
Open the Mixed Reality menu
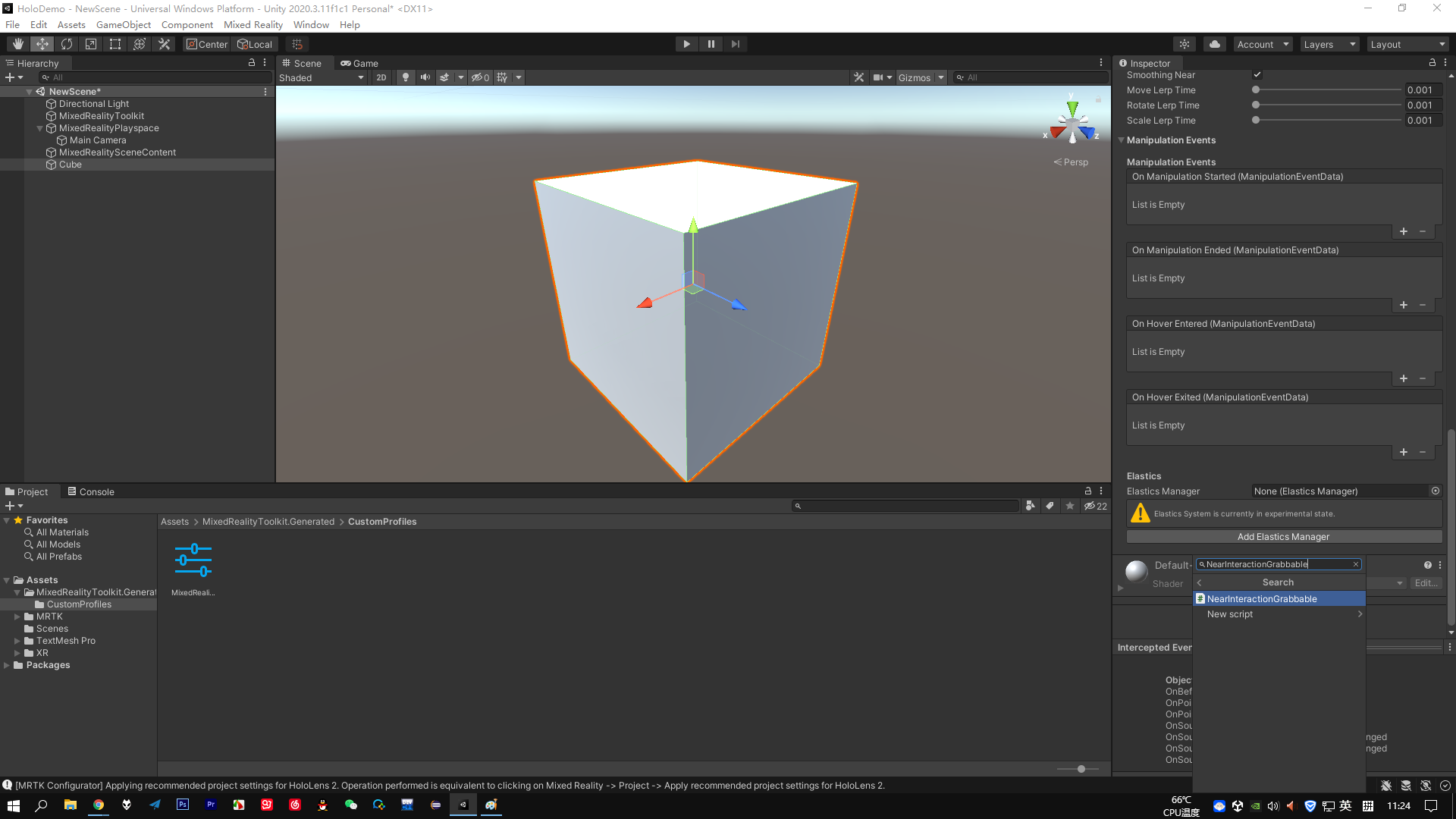click(253, 24)
